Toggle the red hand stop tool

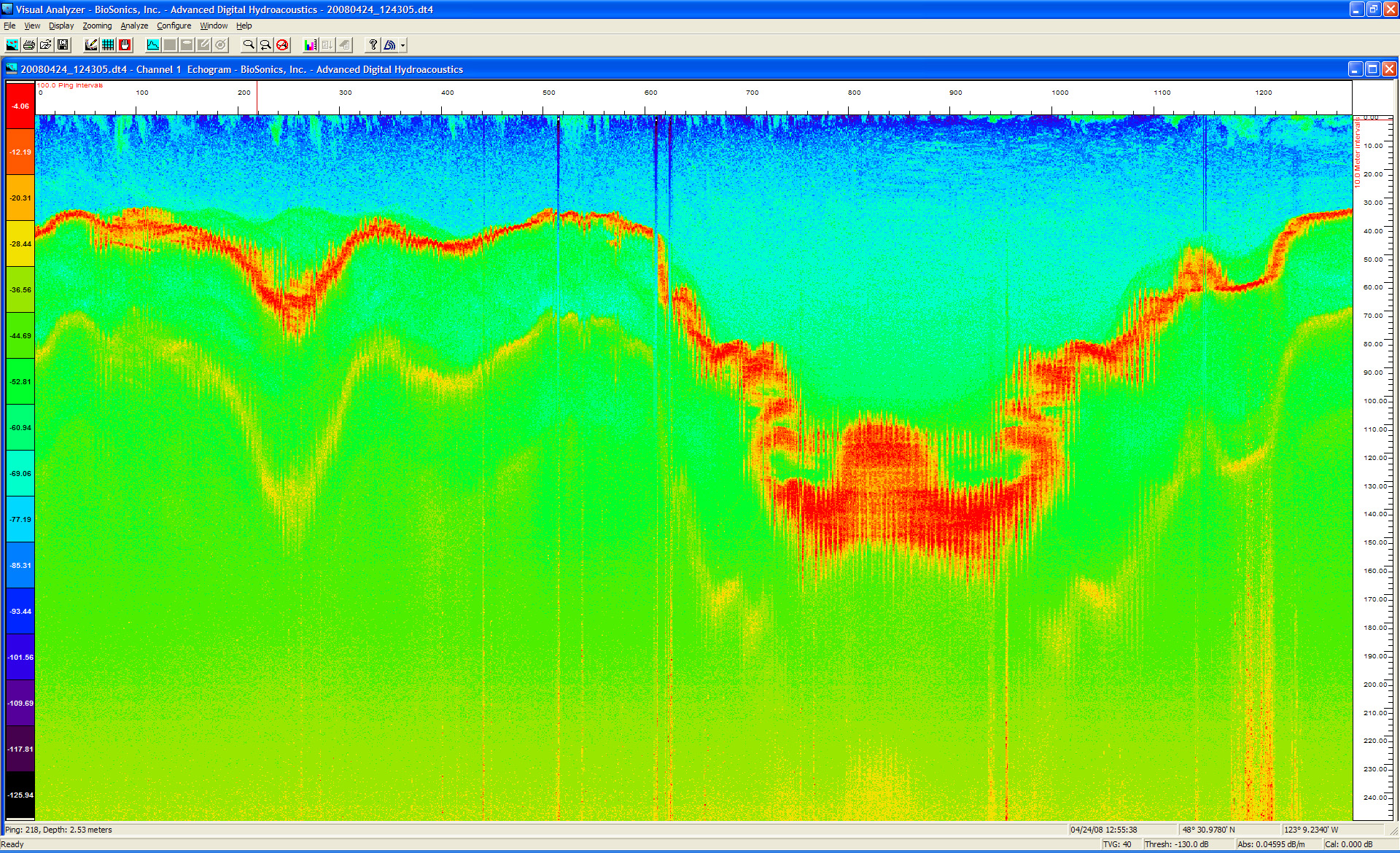(x=125, y=45)
